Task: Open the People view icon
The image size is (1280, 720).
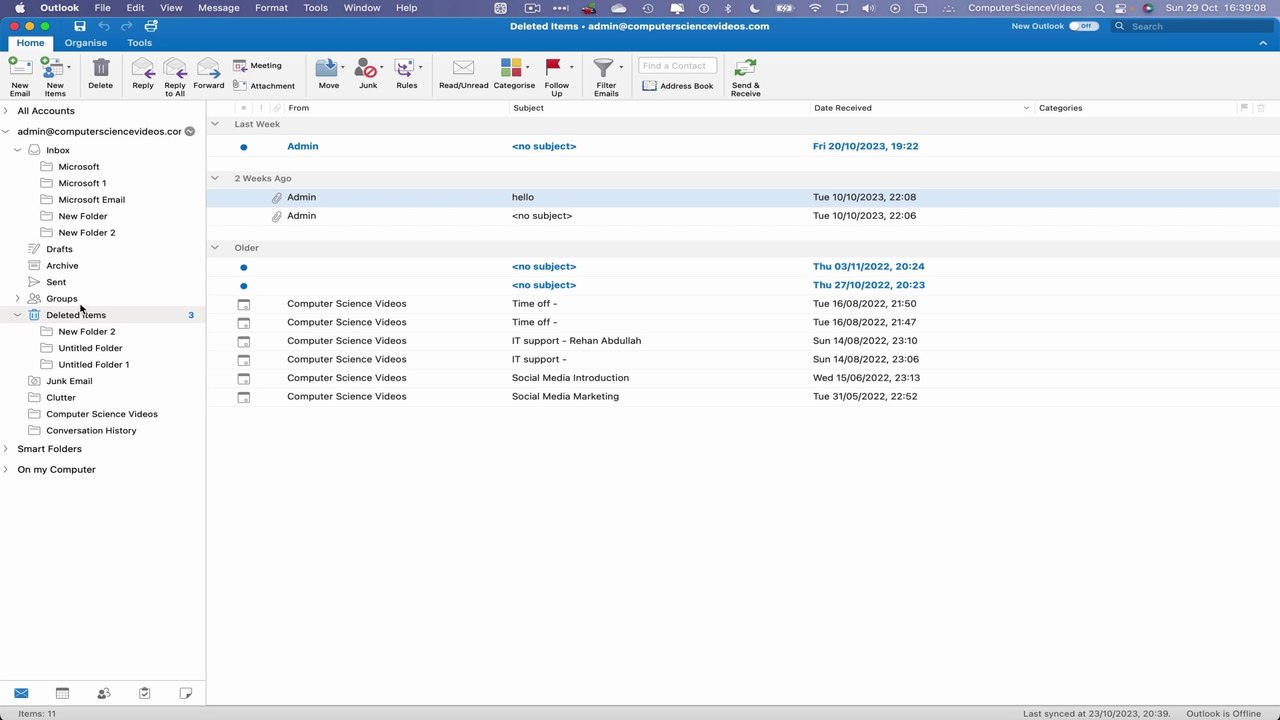Action: (103, 693)
